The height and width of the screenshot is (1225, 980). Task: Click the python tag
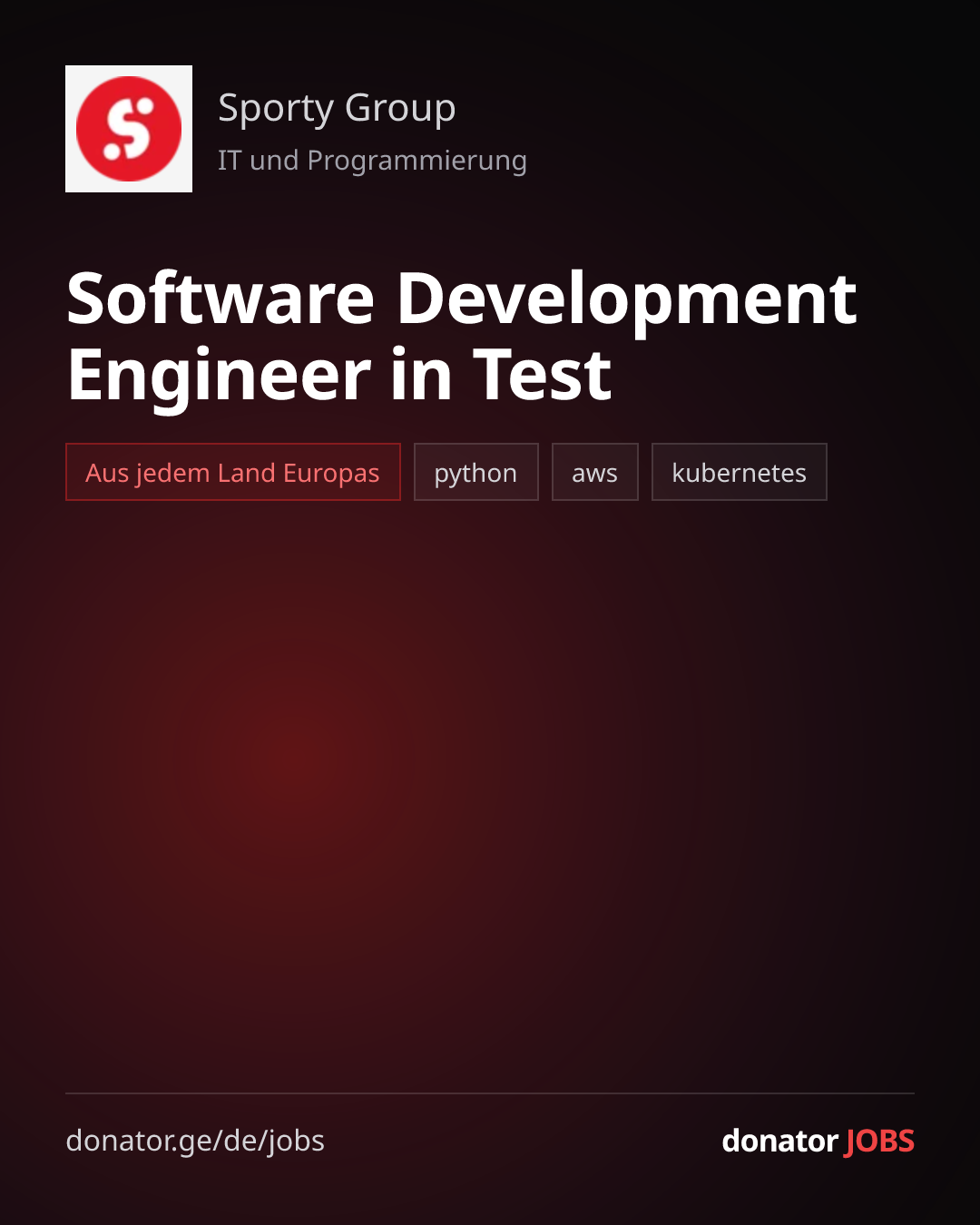[476, 472]
